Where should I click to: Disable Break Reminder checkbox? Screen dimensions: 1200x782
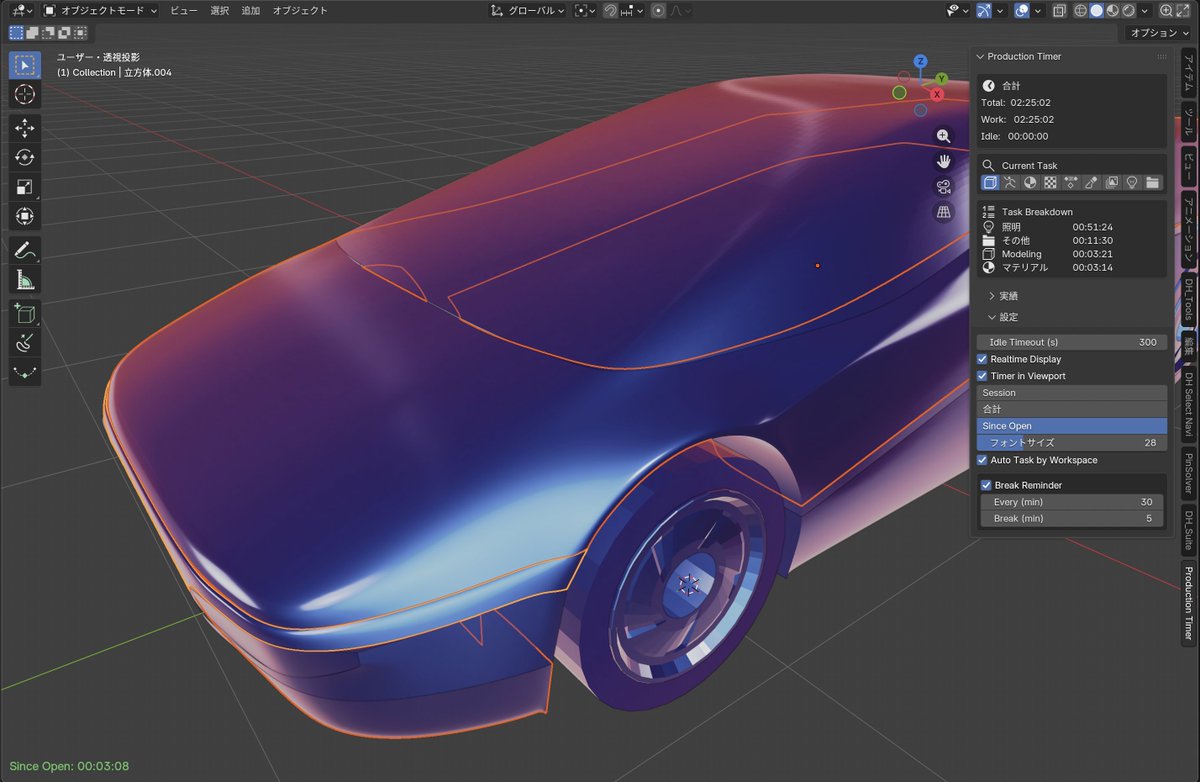pos(986,485)
